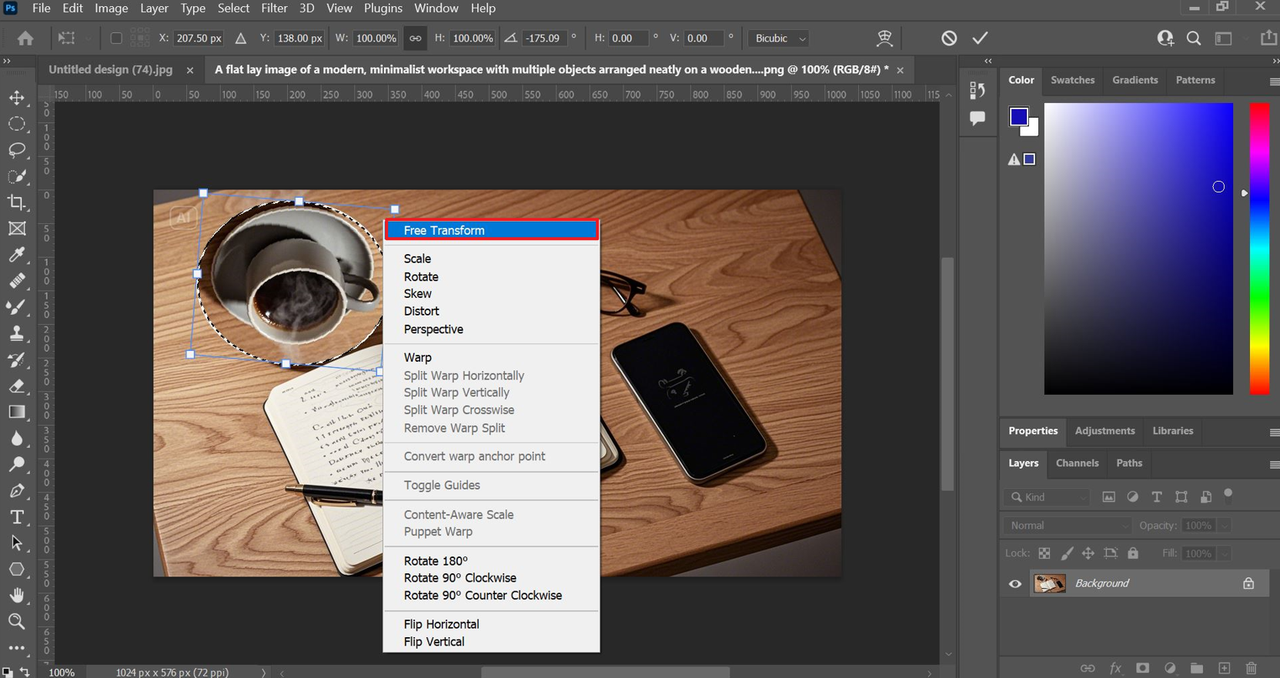Open the Bicubic interpolation dropdown
The image size is (1280, 678).
(x=778, y=38)
